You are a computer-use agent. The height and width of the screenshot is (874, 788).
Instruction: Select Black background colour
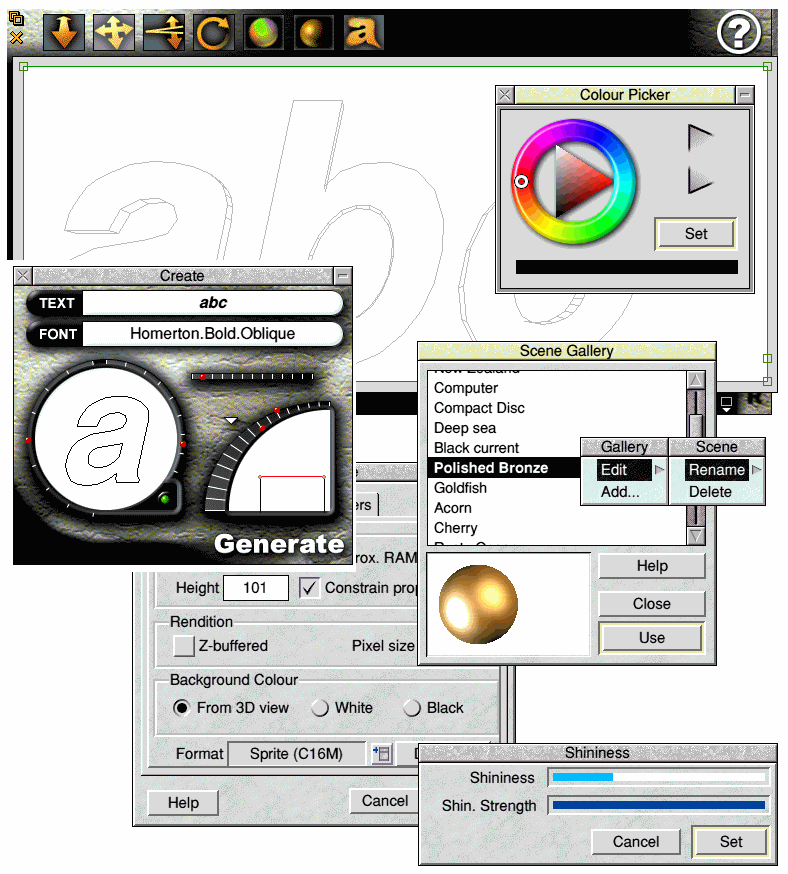(x=411, y=707)
